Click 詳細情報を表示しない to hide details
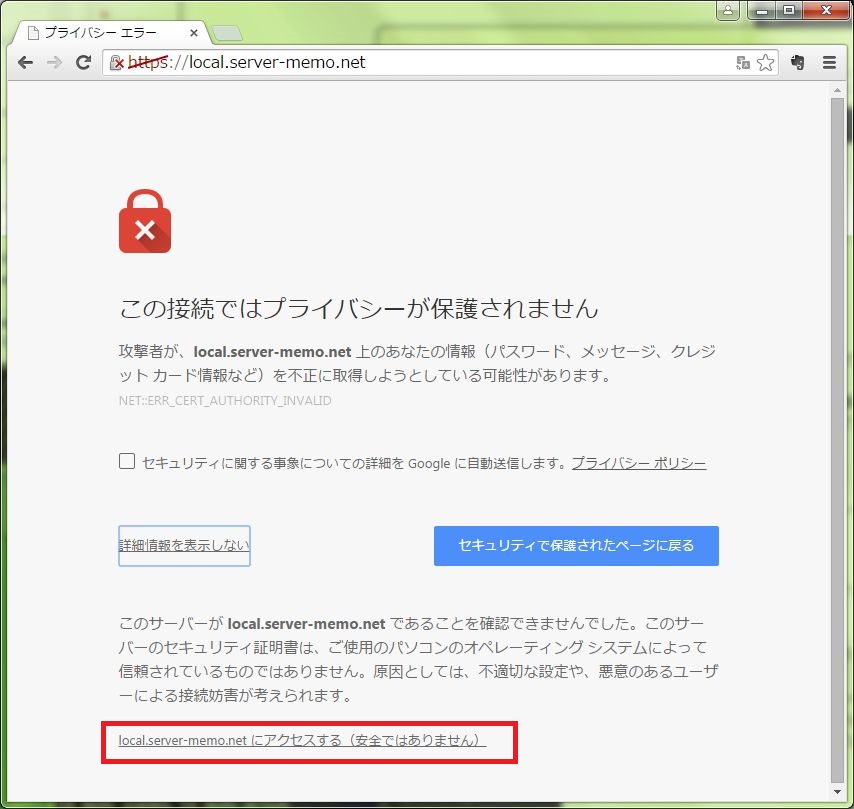Screen dimensions: 854x809 (x=185, y=545)
